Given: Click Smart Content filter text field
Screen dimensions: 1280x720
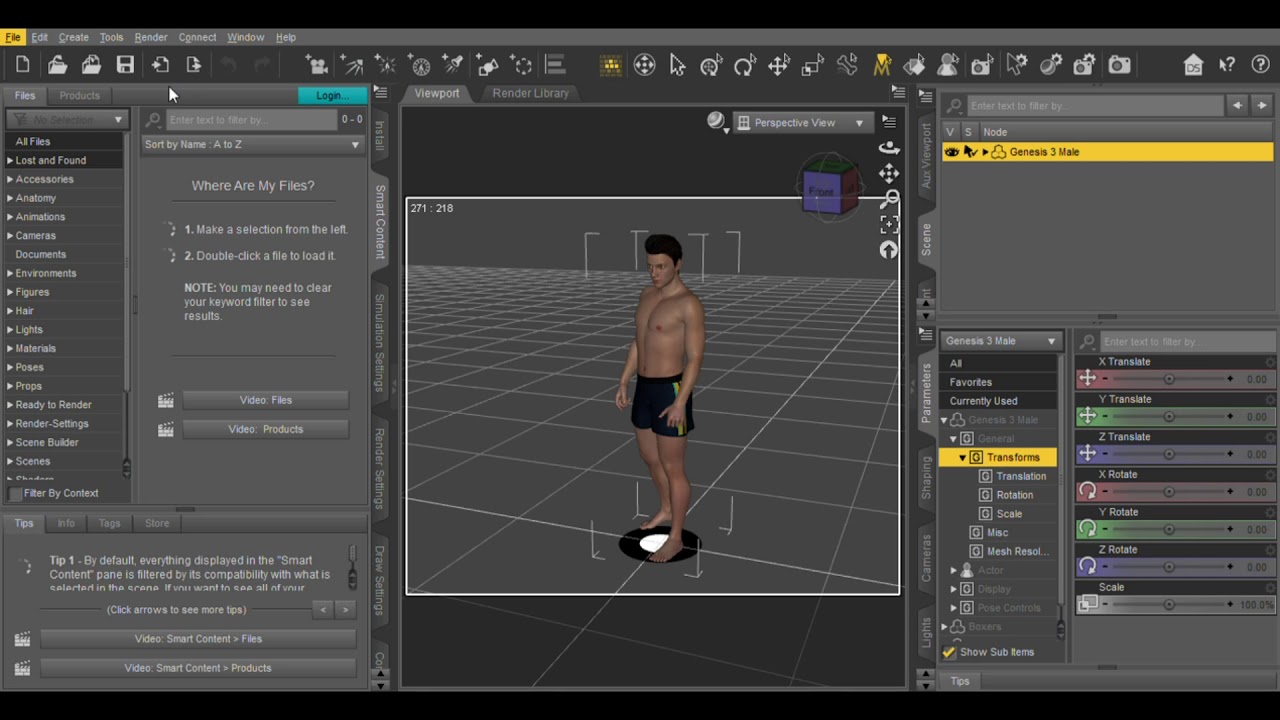Looking at the screenshot, I should tap(252, 120).
